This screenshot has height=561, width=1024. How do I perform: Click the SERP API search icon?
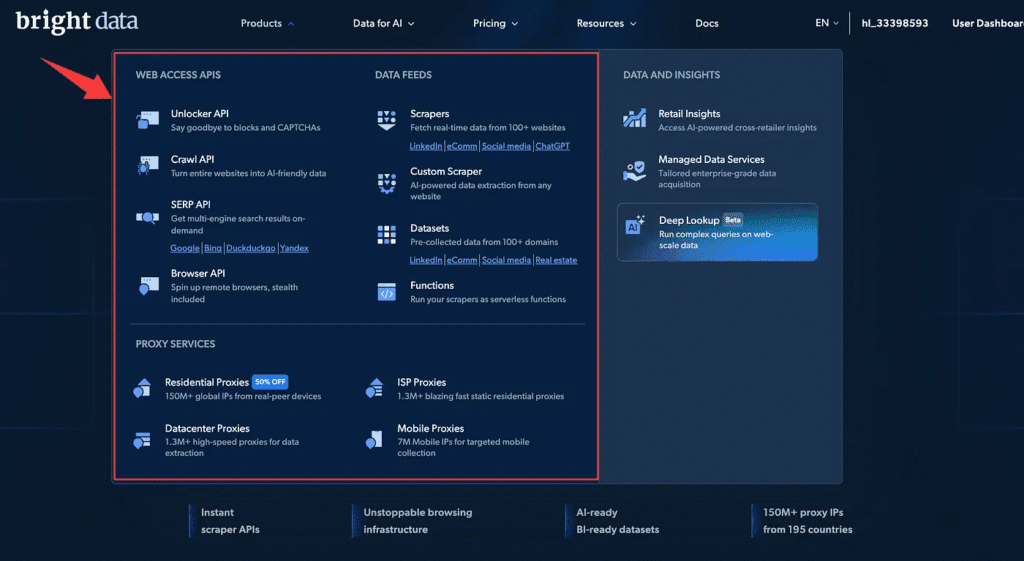pos(148,217)
